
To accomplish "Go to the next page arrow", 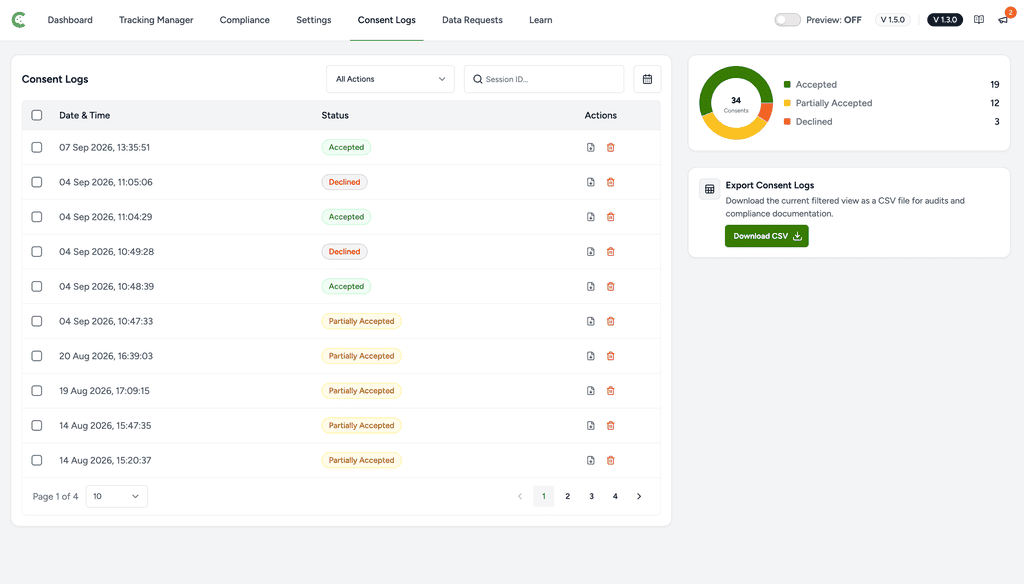I will 639,496.
